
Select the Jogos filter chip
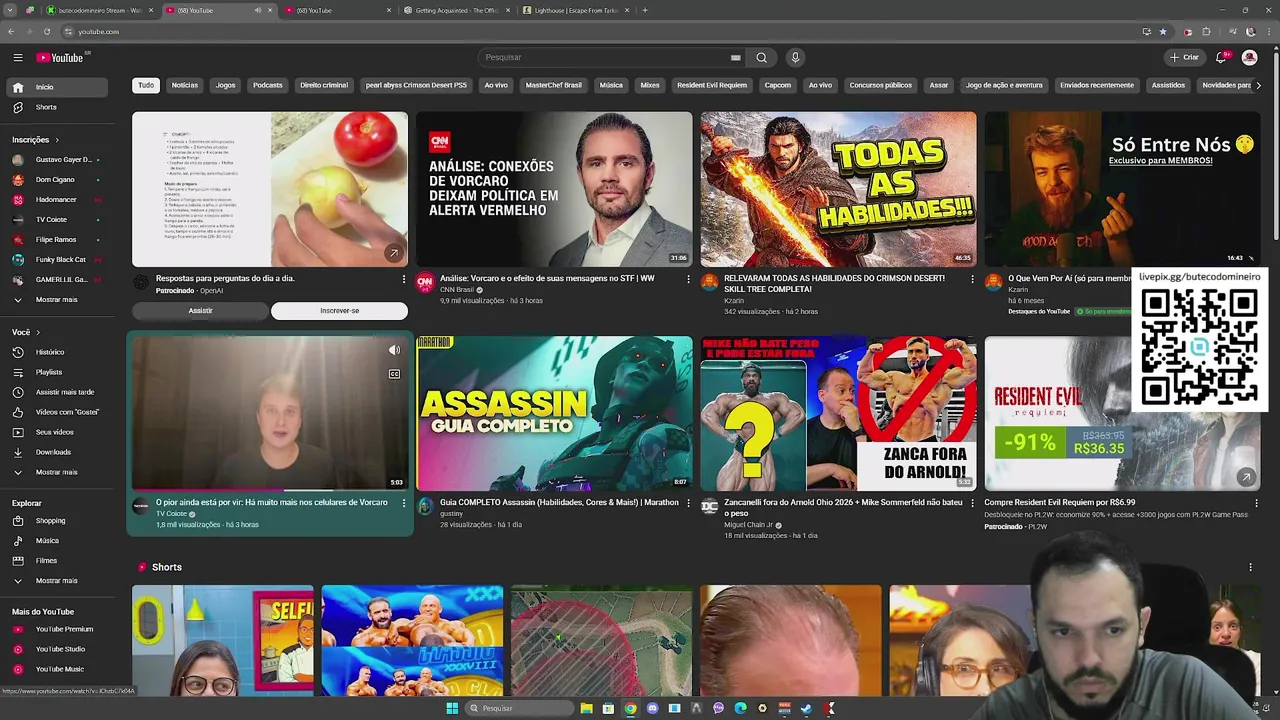(226, 85)
